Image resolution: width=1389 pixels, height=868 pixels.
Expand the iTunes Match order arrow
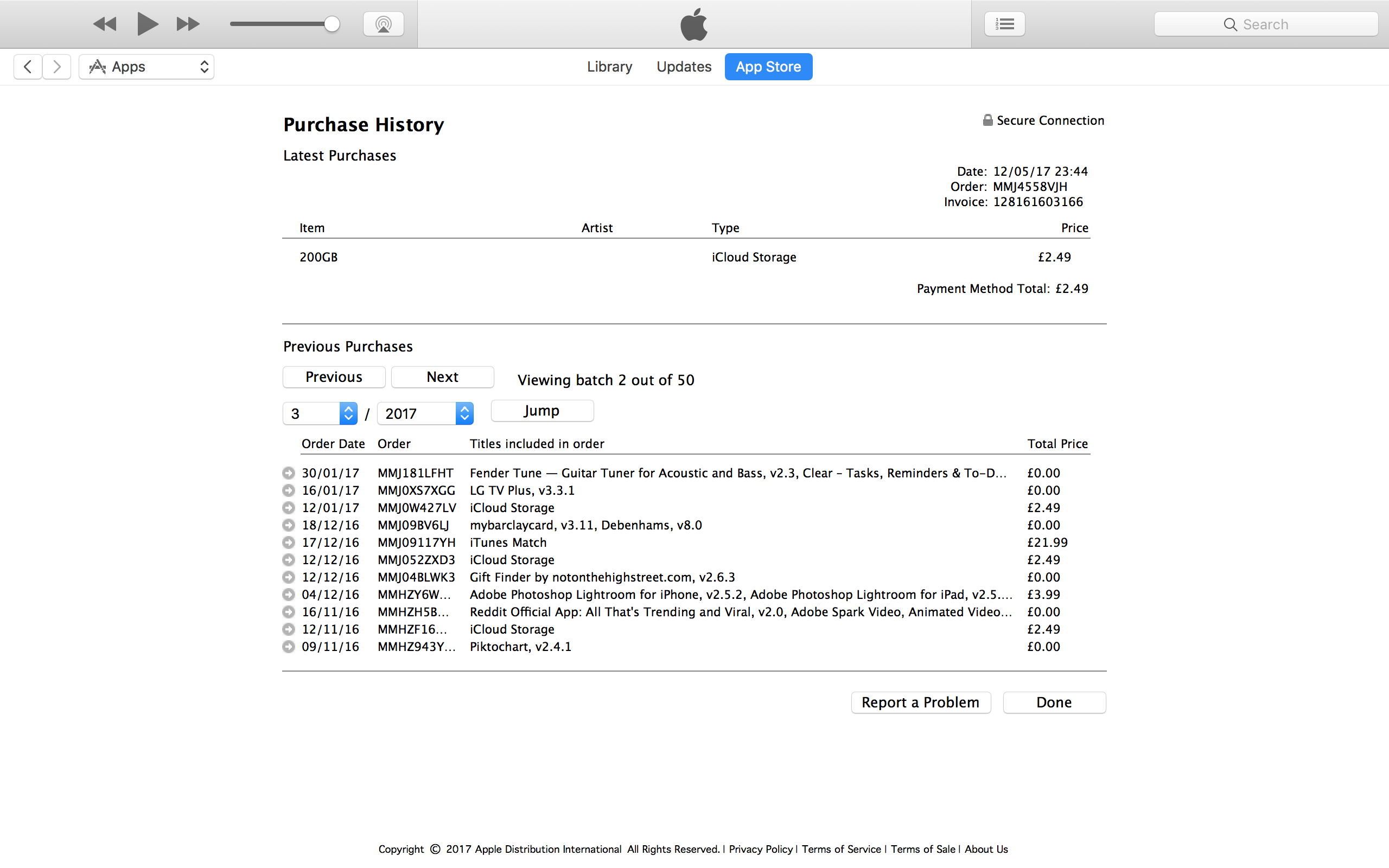[x=289, y=542]
